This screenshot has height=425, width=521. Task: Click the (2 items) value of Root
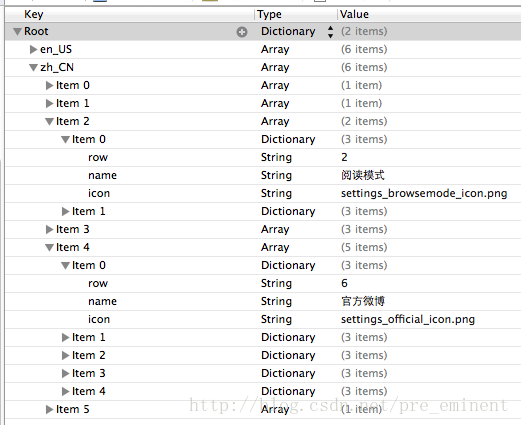[x=364, y=31]
